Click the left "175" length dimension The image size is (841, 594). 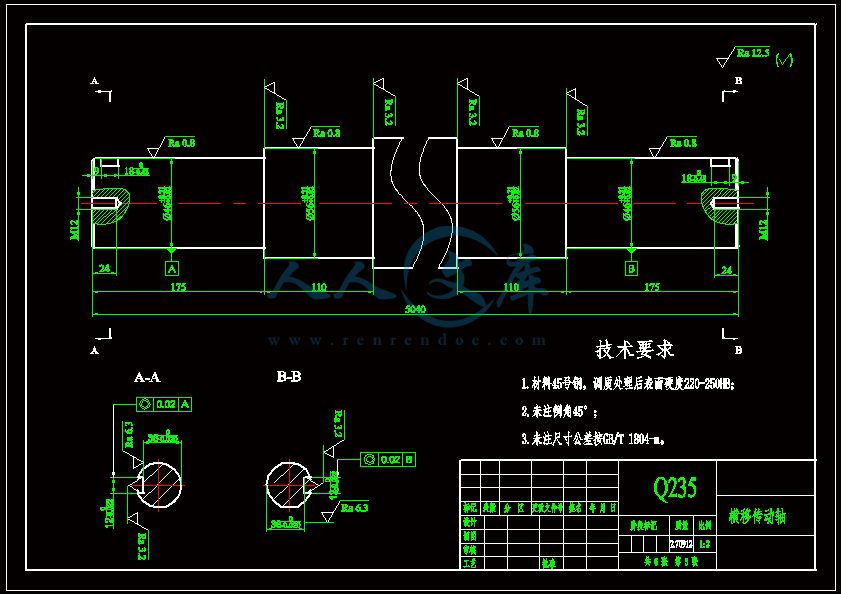pyautogui.click(x=178, y=287)
